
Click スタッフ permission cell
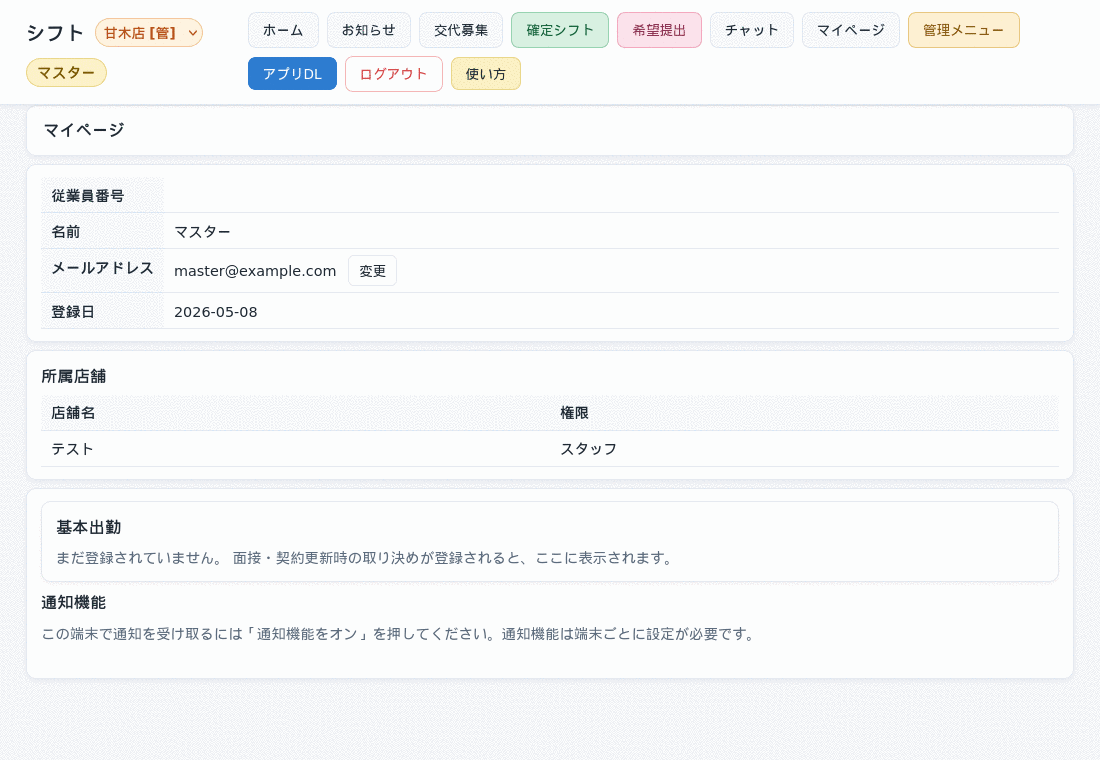[589, 449]
